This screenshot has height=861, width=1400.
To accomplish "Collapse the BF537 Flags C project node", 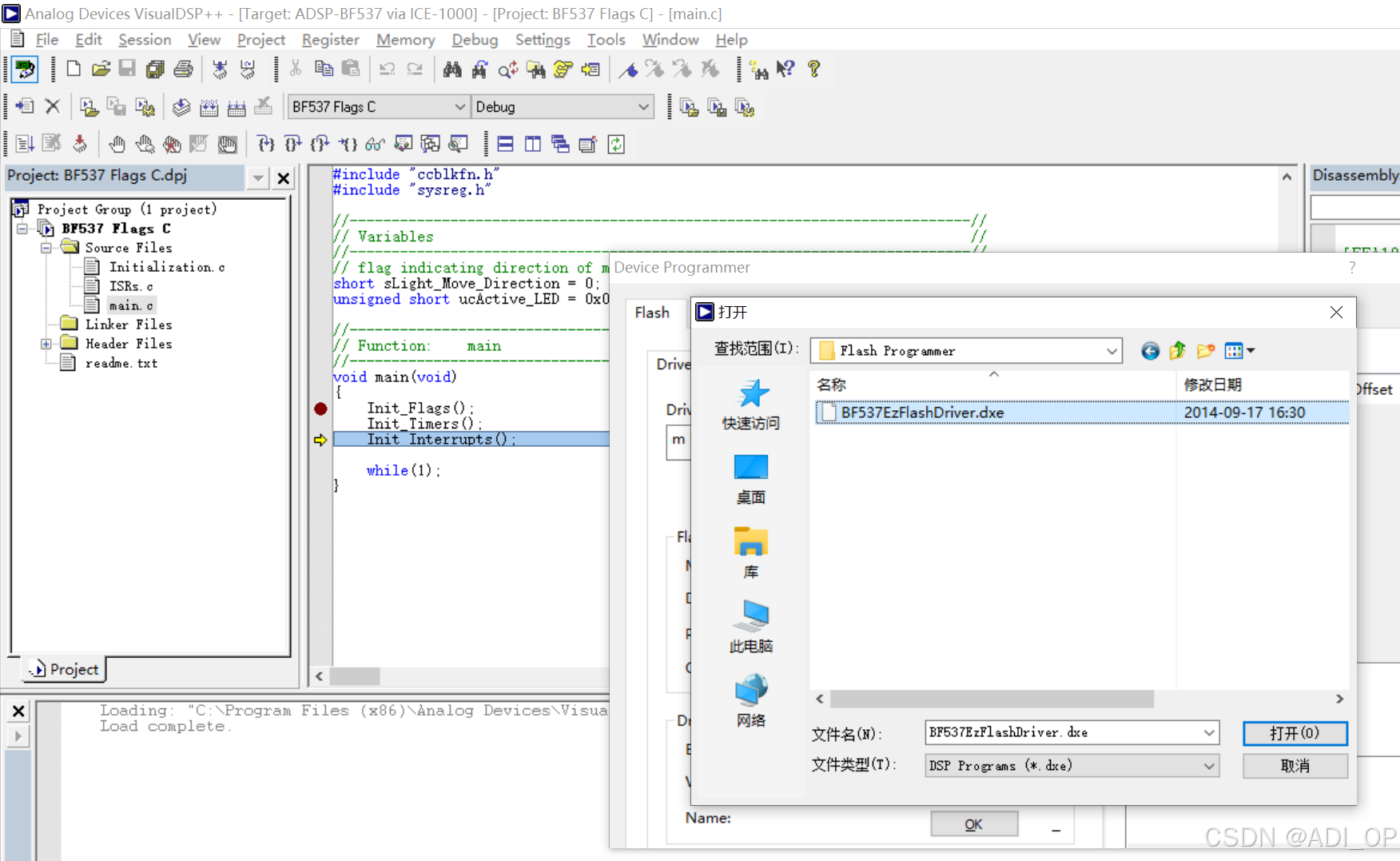I will (22, 229).
